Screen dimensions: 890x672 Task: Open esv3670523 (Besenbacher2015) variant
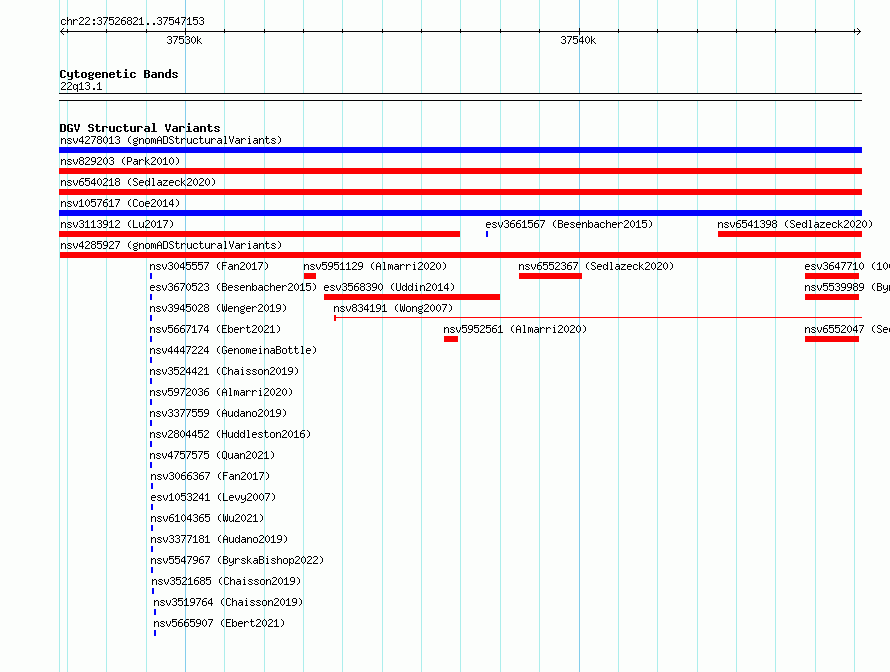(233, 287)
